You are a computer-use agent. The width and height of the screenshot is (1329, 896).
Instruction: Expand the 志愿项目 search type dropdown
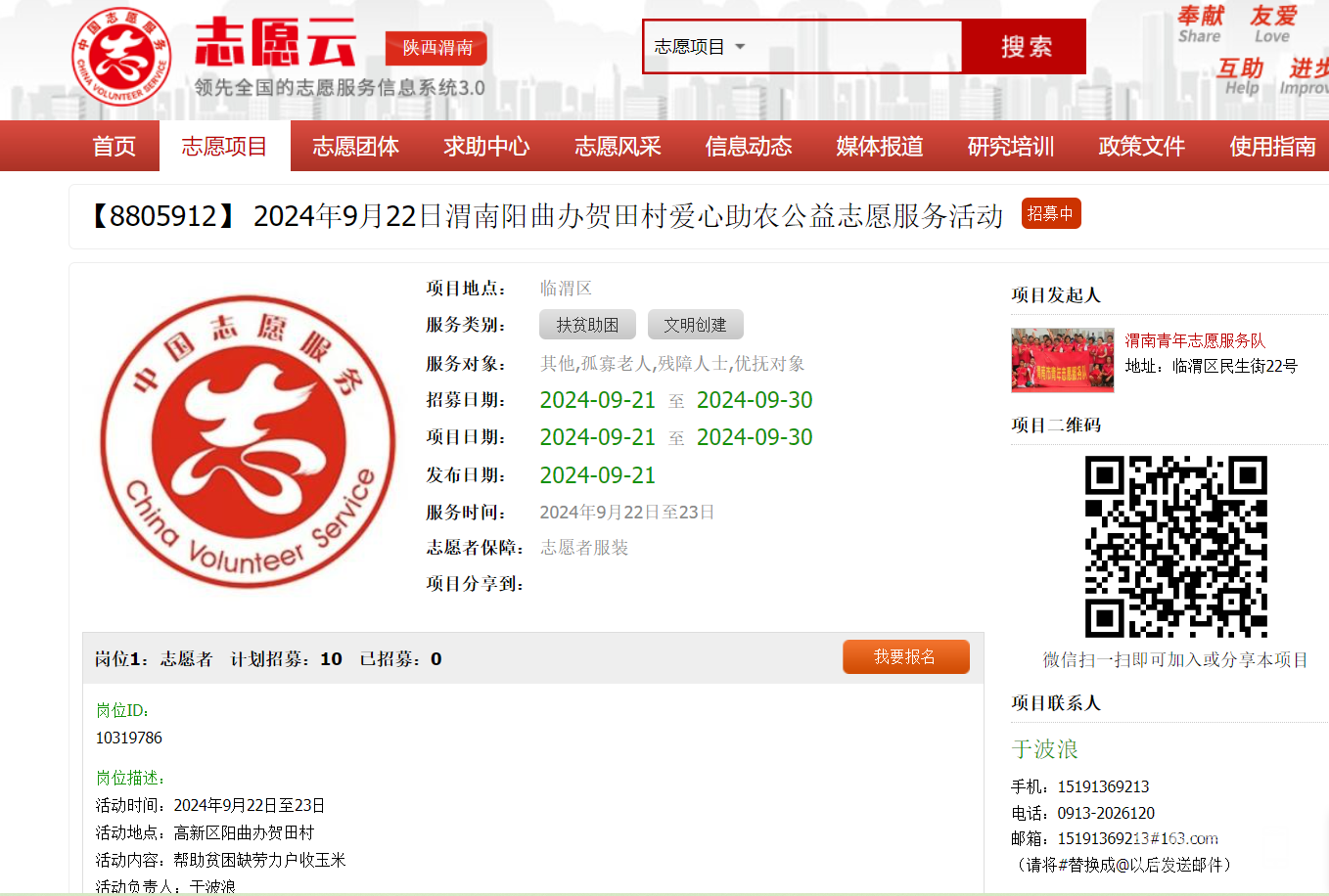click(700, 46)
